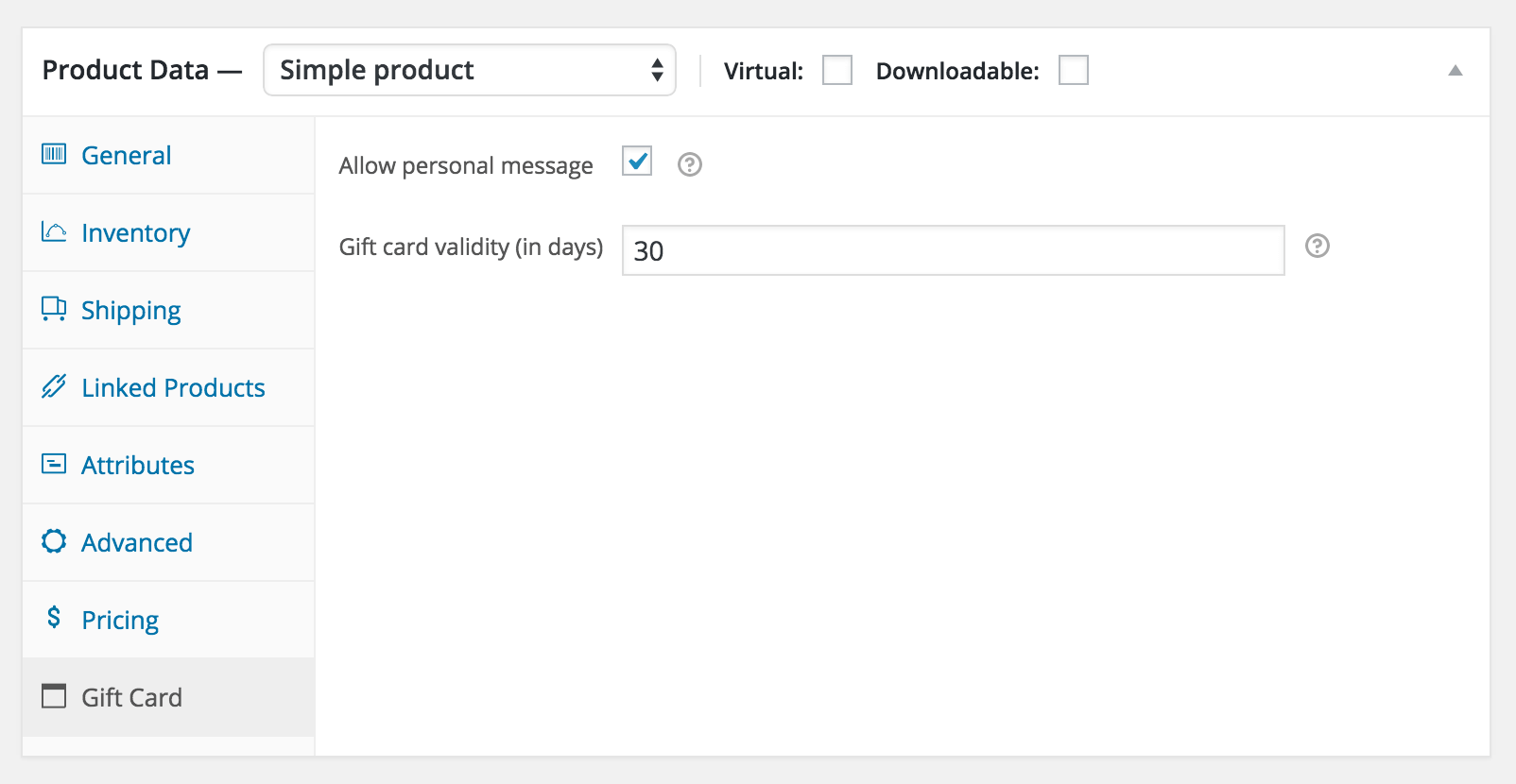Click the 'Product Data —' heading text

point(142,70)
